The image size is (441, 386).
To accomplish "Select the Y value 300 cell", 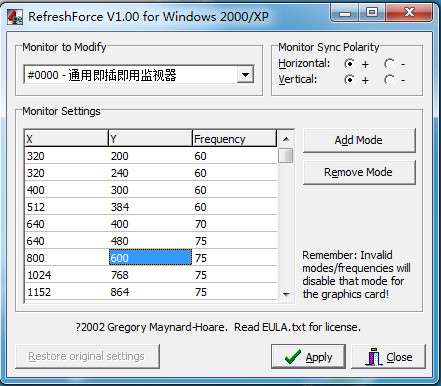I will pos(150,190).
